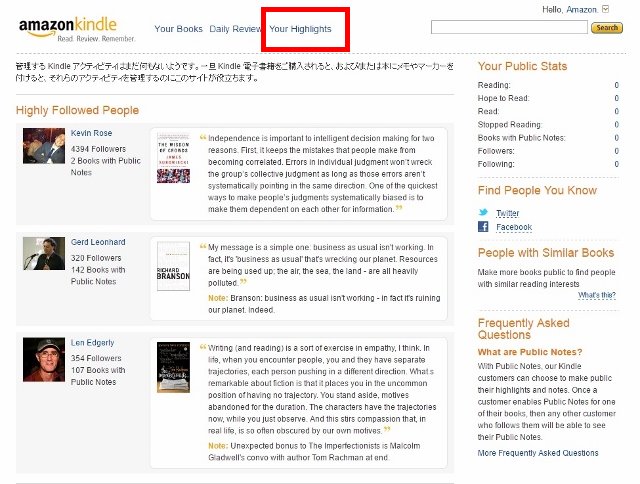The image size is (640, 484).
Task: Open the Facebook logo icon
Action: pos(483,226)
